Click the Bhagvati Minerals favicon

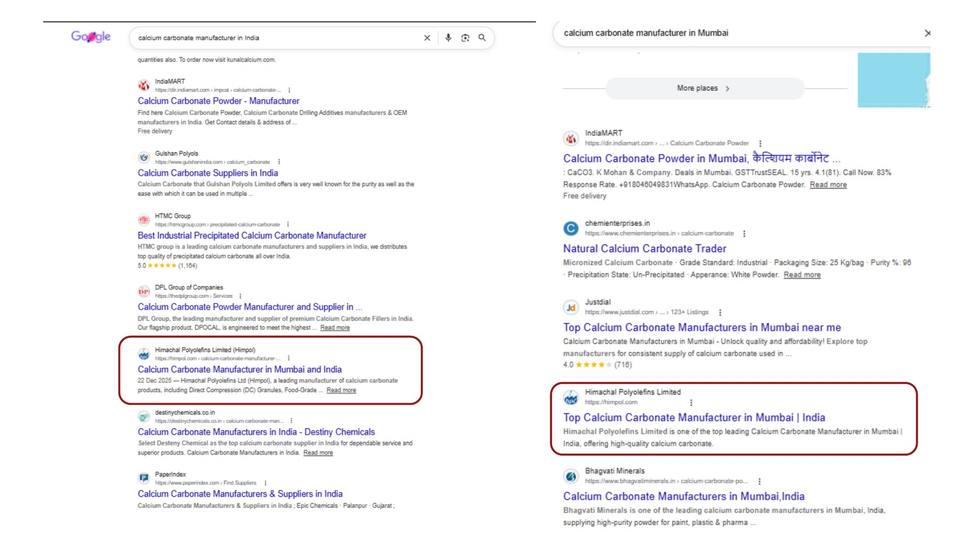click(571, 476)
